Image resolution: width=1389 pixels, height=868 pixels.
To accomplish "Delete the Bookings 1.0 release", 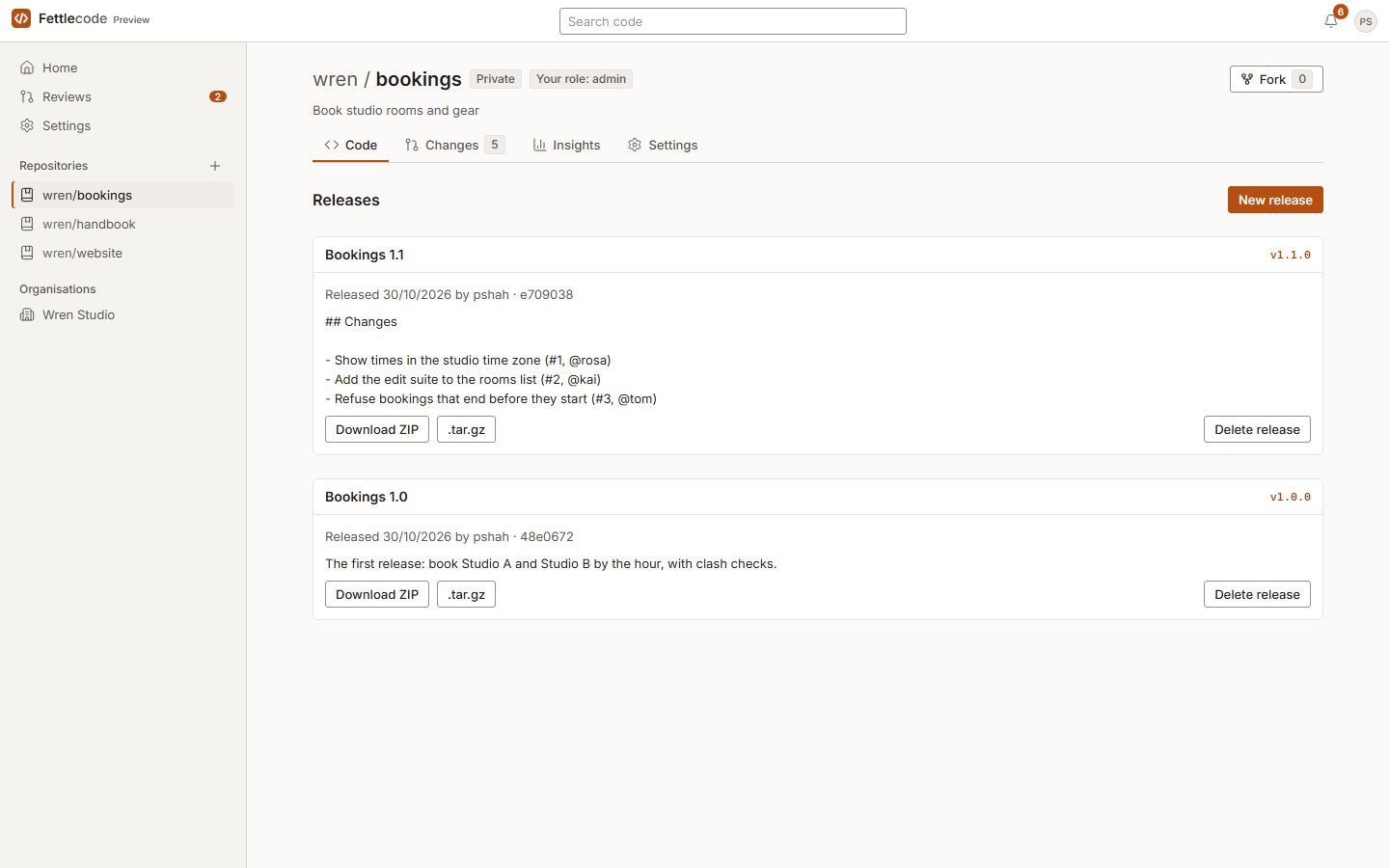I will click(1257, 594).
